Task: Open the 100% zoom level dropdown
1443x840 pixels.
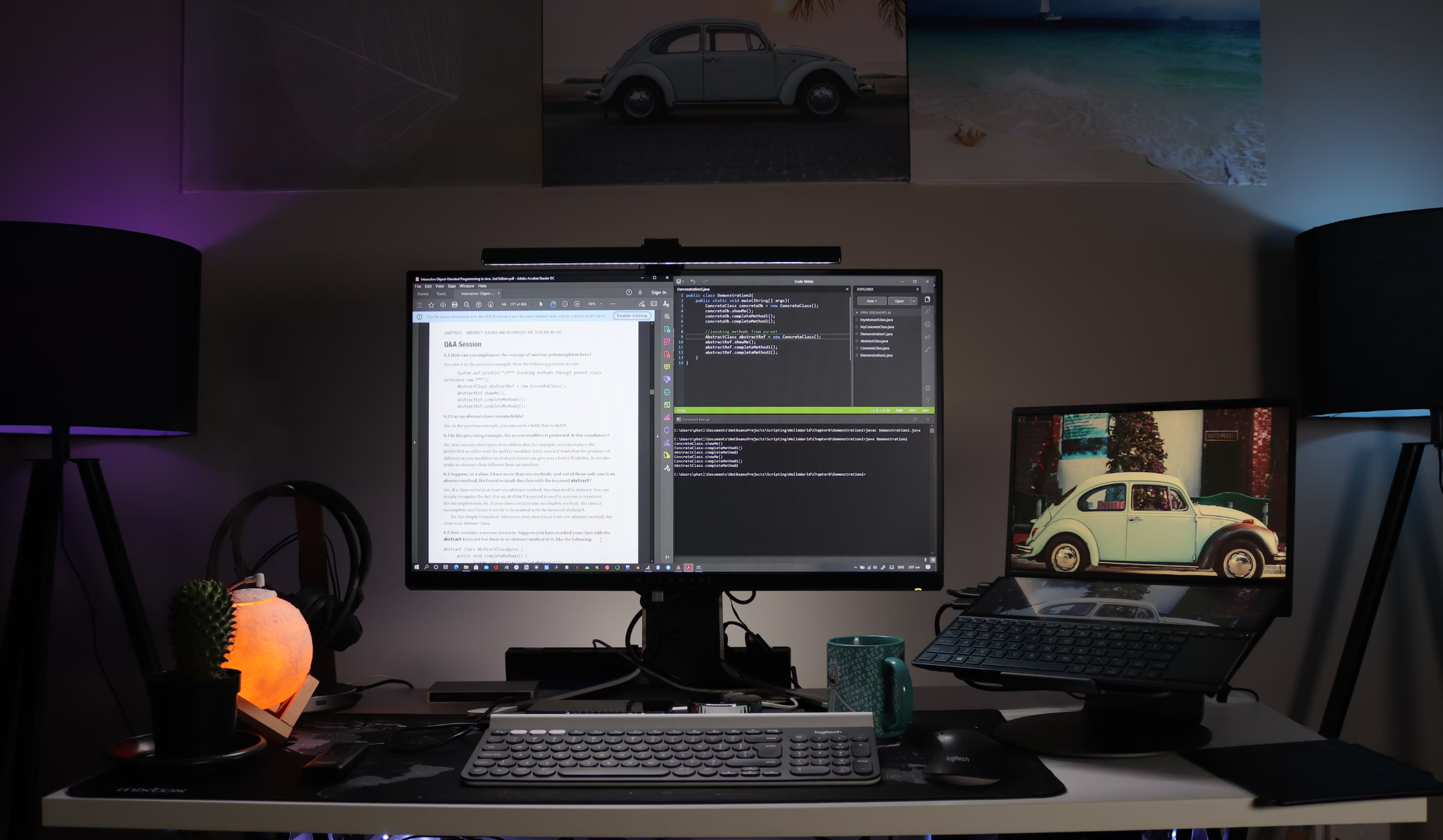Action: click(x=601, y=304)
